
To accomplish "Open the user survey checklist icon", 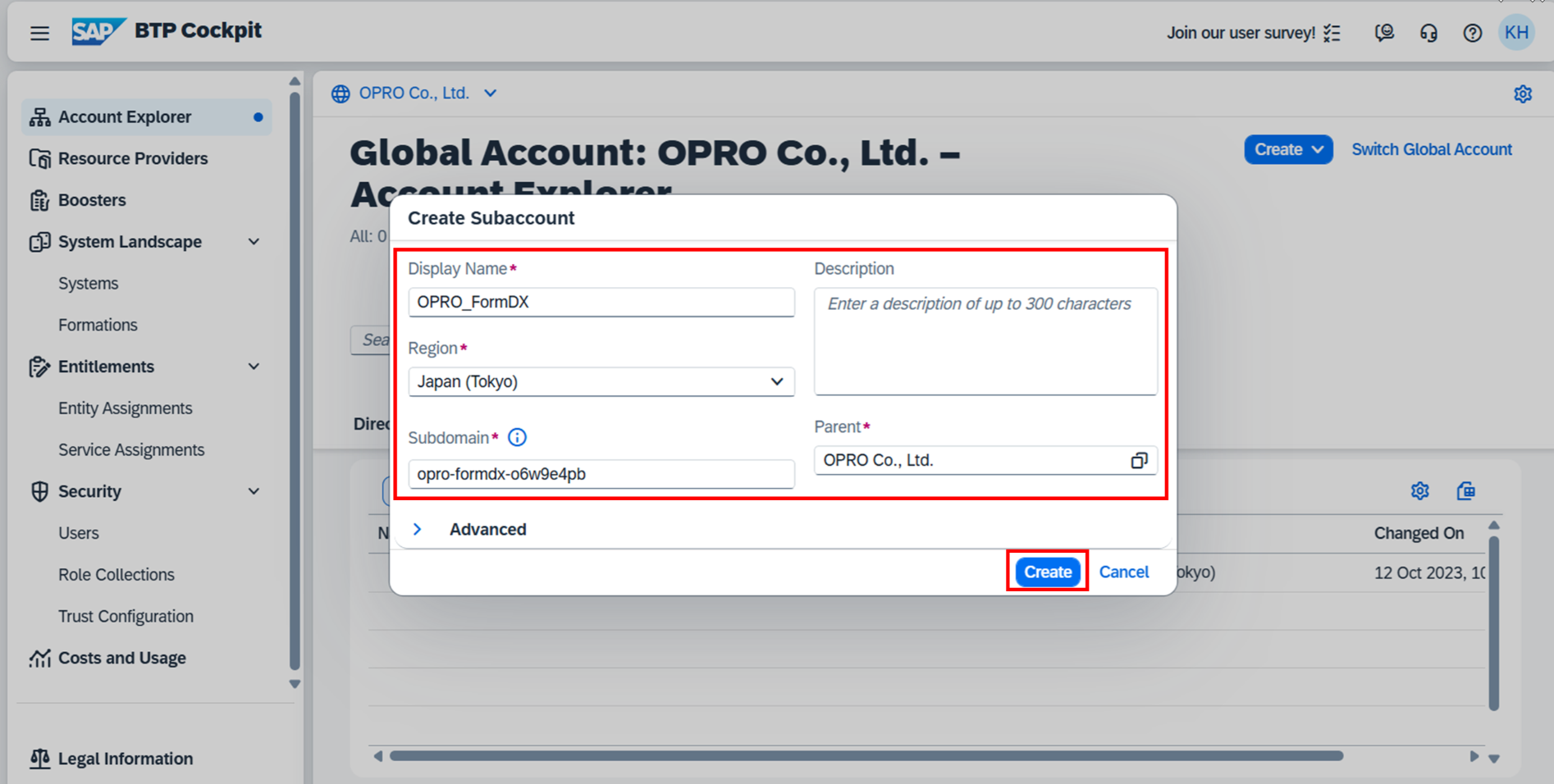I will pyautogui.click(x=1332, y=33).
